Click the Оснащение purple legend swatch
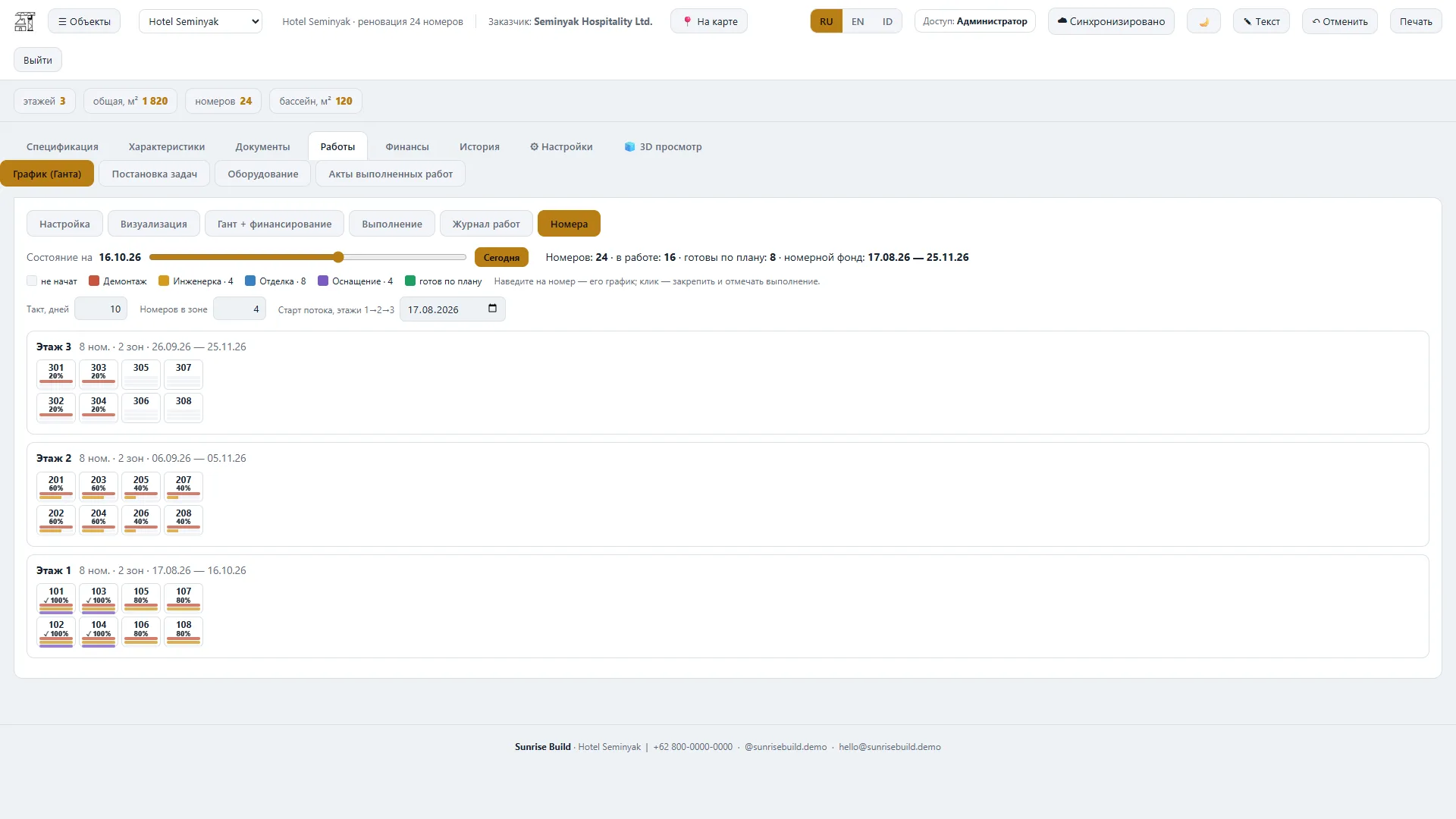The height and width of the screenshot is (819, 1456). [323, 281]
